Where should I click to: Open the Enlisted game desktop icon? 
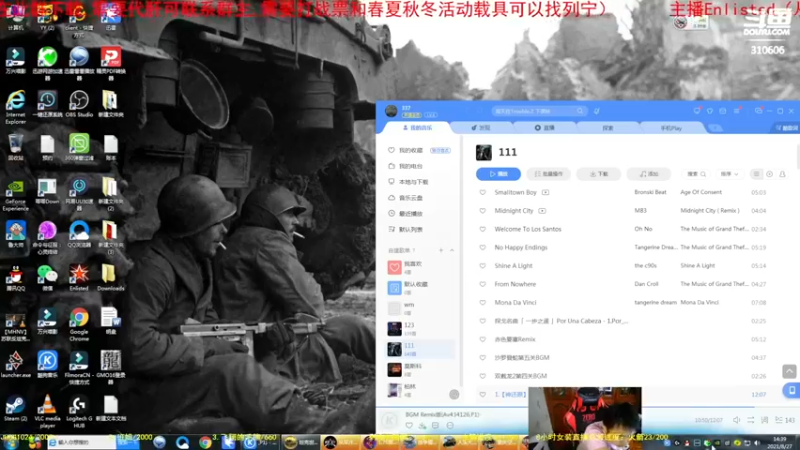pos(79,278)
